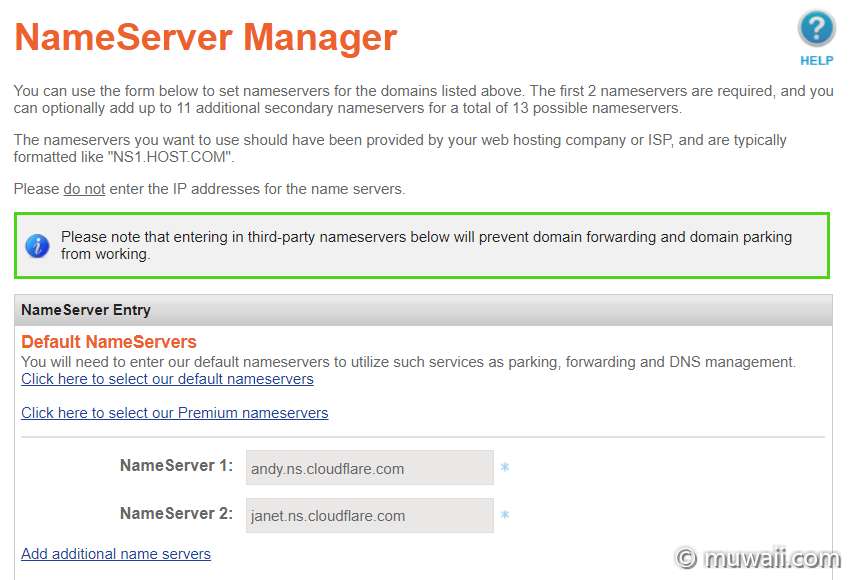
Task: Click the paragraph mentioning NS1.HOST.COM
Action: point(400,149)
